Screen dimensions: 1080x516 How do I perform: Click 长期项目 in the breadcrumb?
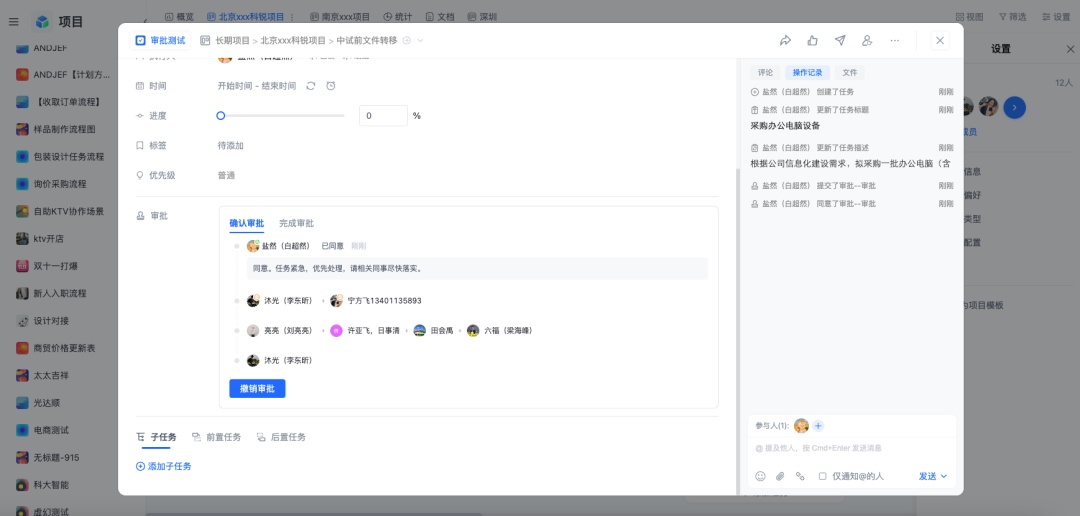tap(233, 41)
